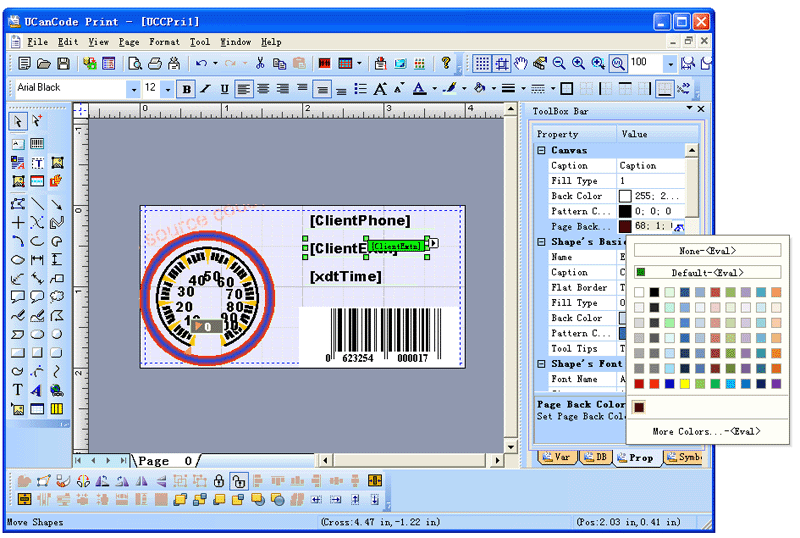800x538 pixels.
Task: Pick the yellow color swatch
Action: point(685,384)
